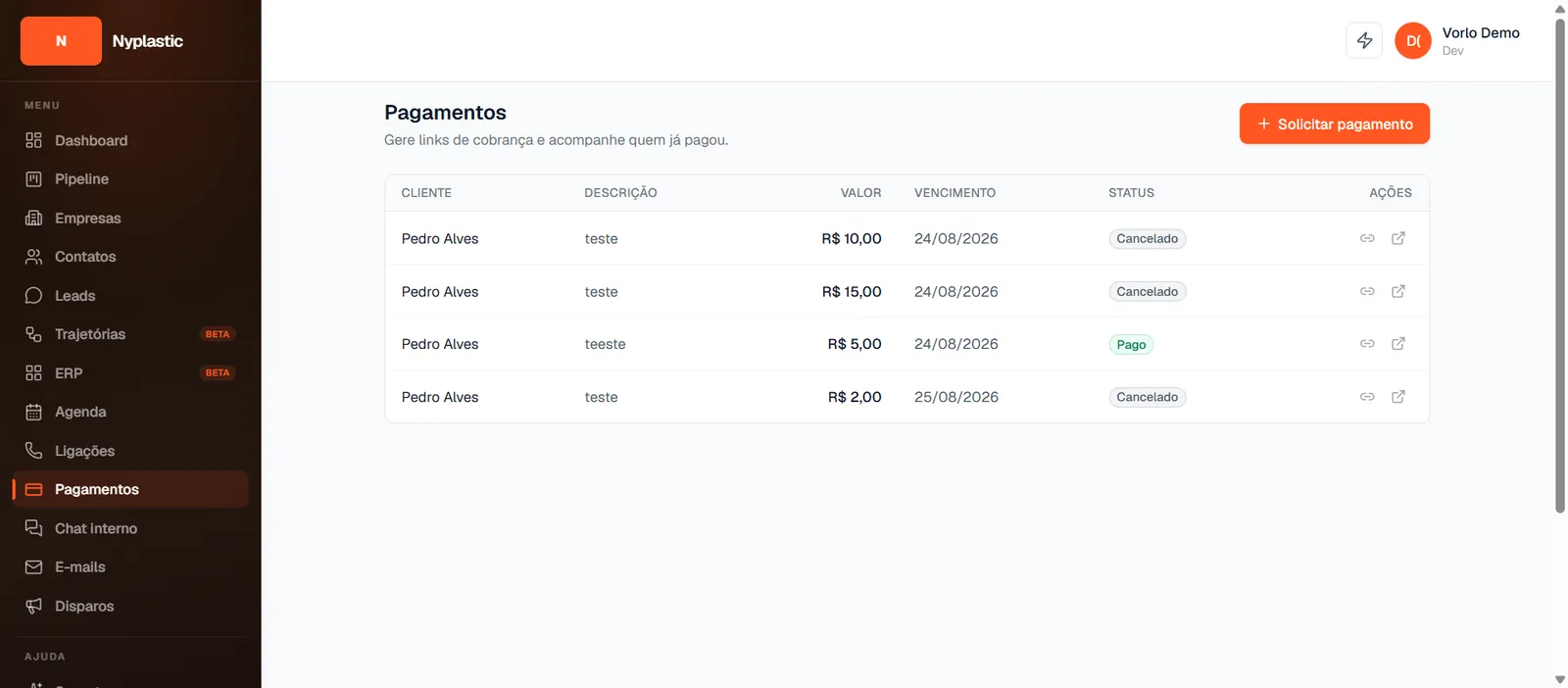Click the DESCRIÇÃO column header
This screenshot has width=1568, height=688.
(x=620, y=193)
